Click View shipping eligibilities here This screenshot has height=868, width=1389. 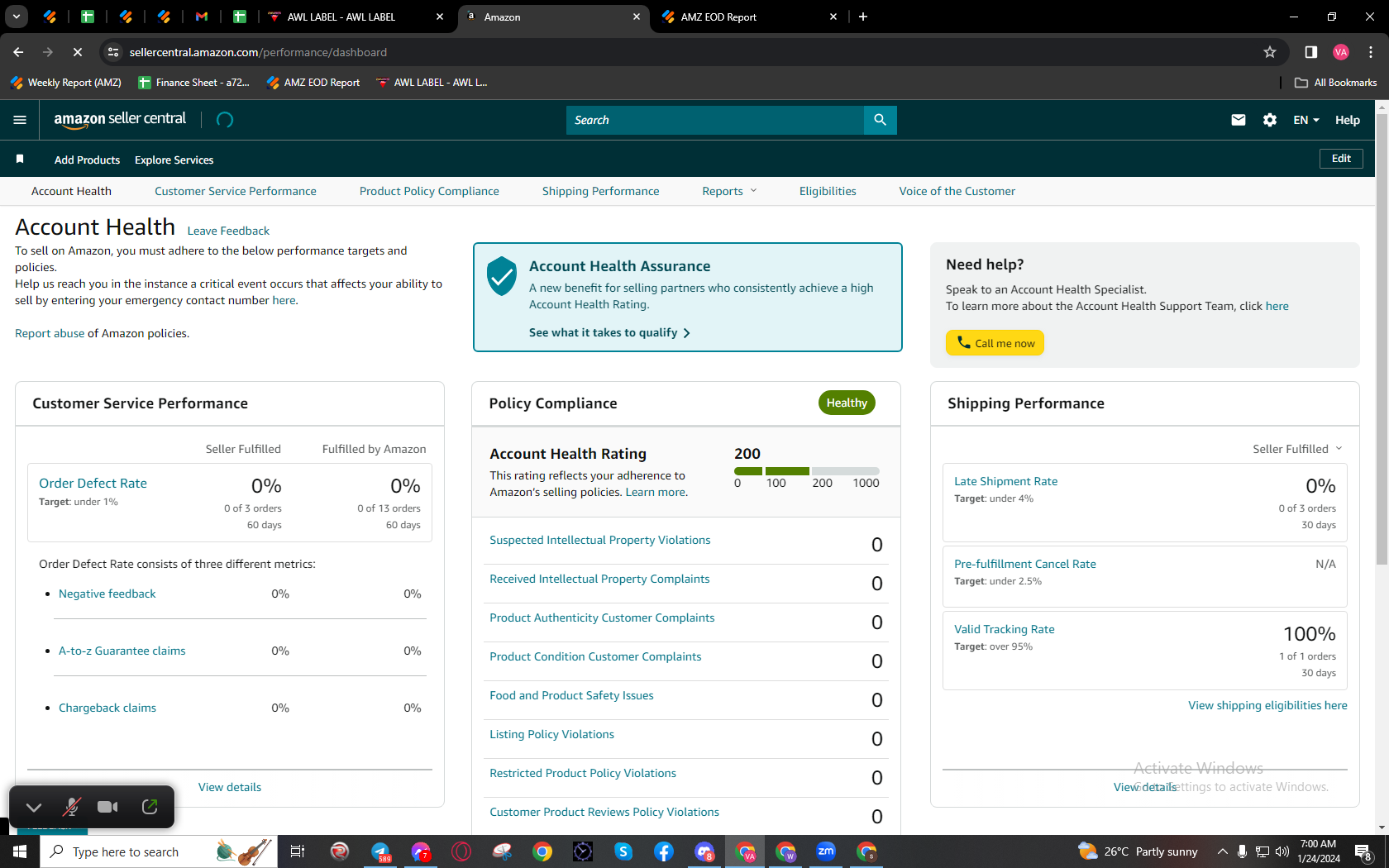(1267, 705)
